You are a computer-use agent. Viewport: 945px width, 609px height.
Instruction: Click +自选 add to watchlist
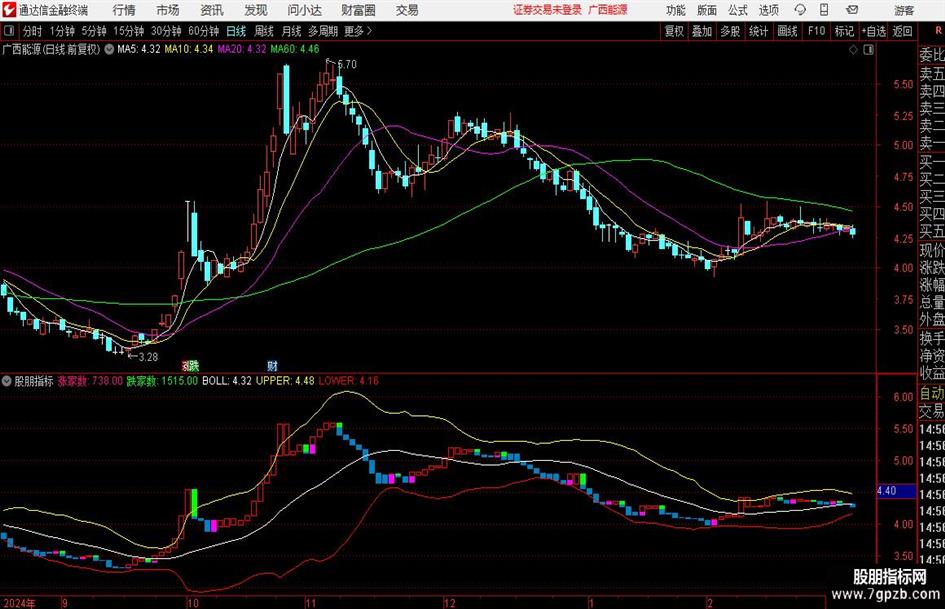click(x=873, y=31)
